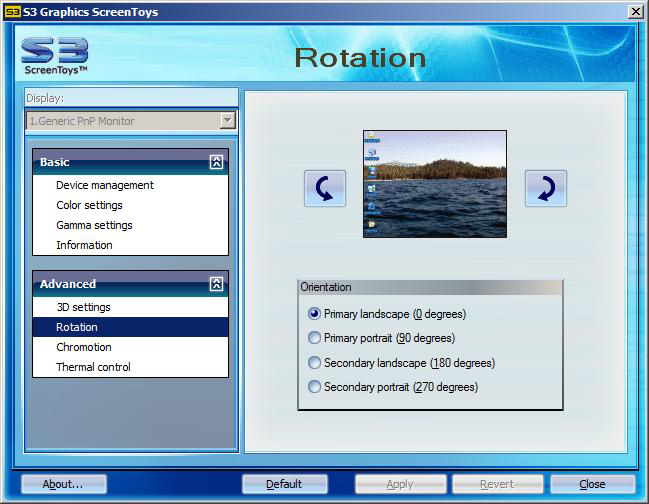Screen dimensions: 649x504
Task: Click the desktop preview thumbnail
Action: coord(434,184)
